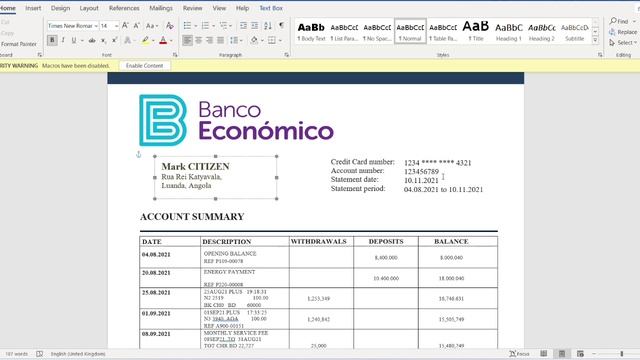Click the Banco Económico logo image
The image size is (640, 360).
coord(236,120)
